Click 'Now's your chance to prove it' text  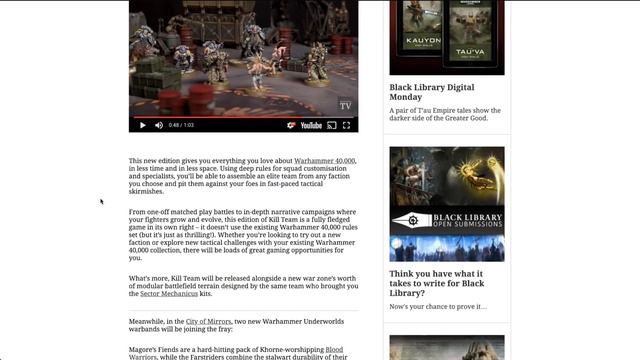pyautogui.click(x=438, y=307)
